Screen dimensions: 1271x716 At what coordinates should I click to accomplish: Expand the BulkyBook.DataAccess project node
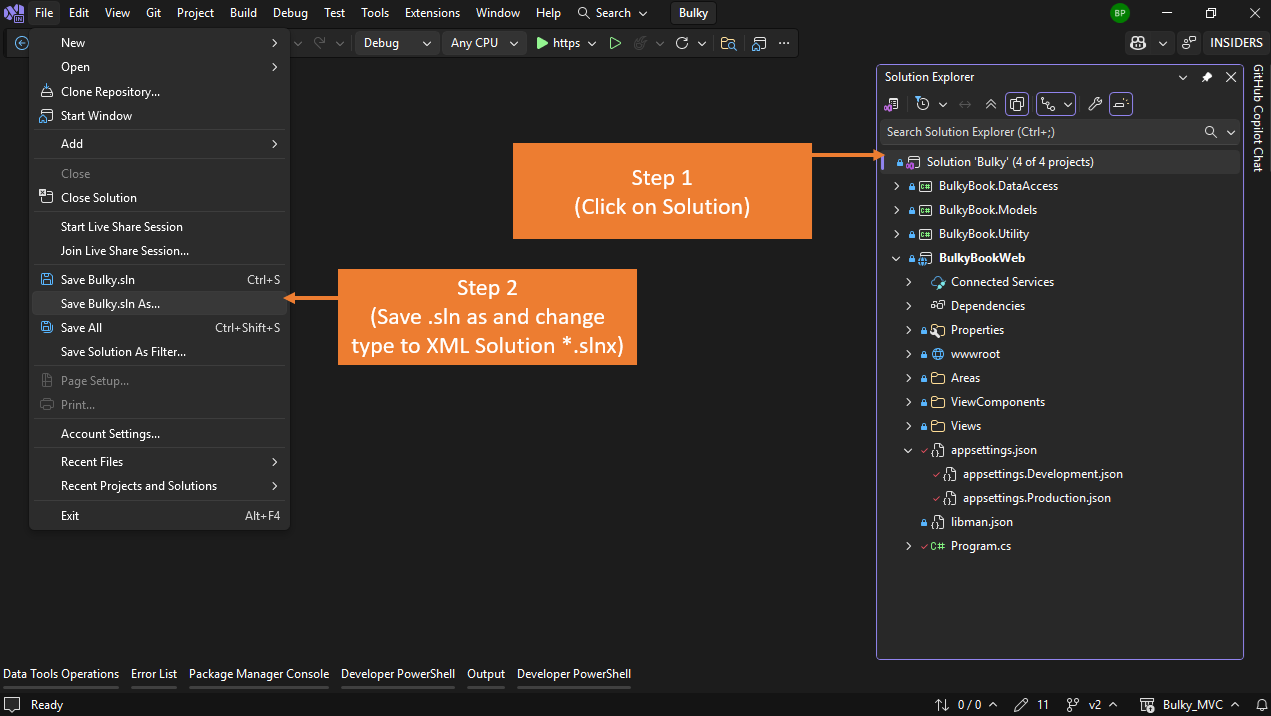(896, 186)
